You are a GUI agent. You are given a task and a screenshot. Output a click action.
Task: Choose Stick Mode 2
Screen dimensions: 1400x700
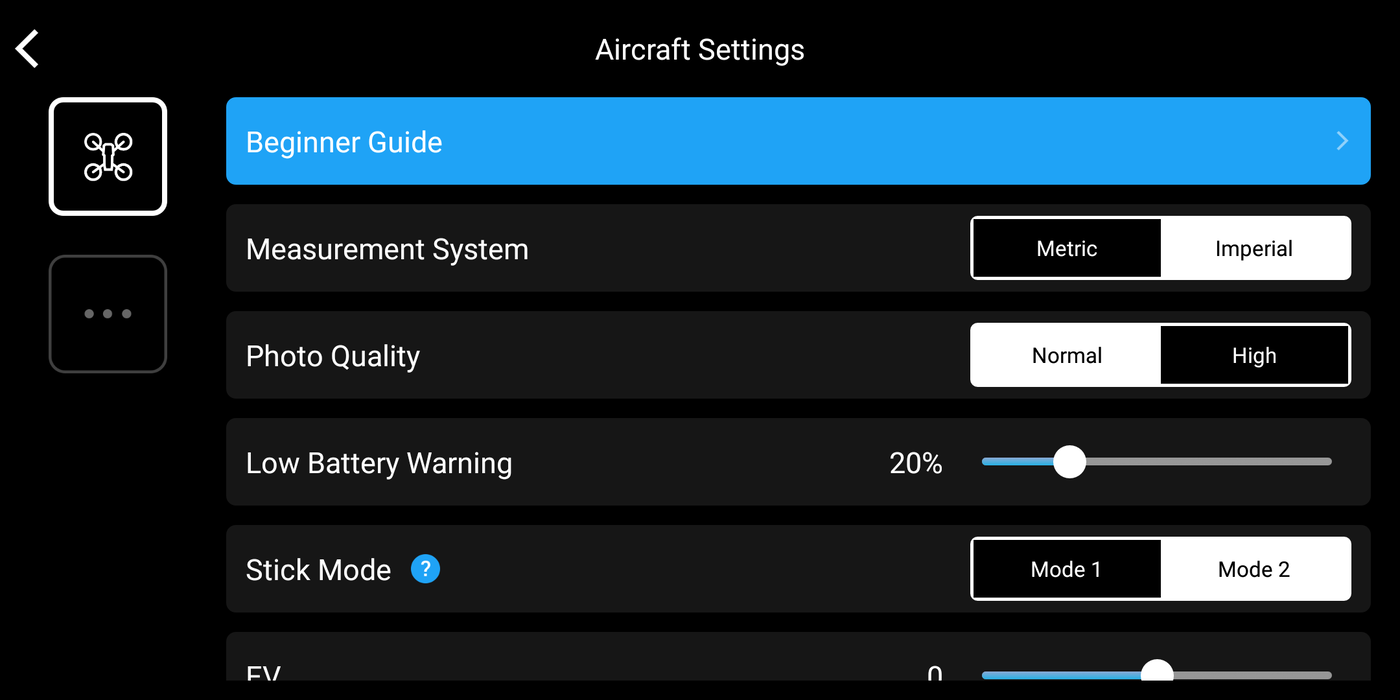pyautogui.click(x=1254, y=570)
